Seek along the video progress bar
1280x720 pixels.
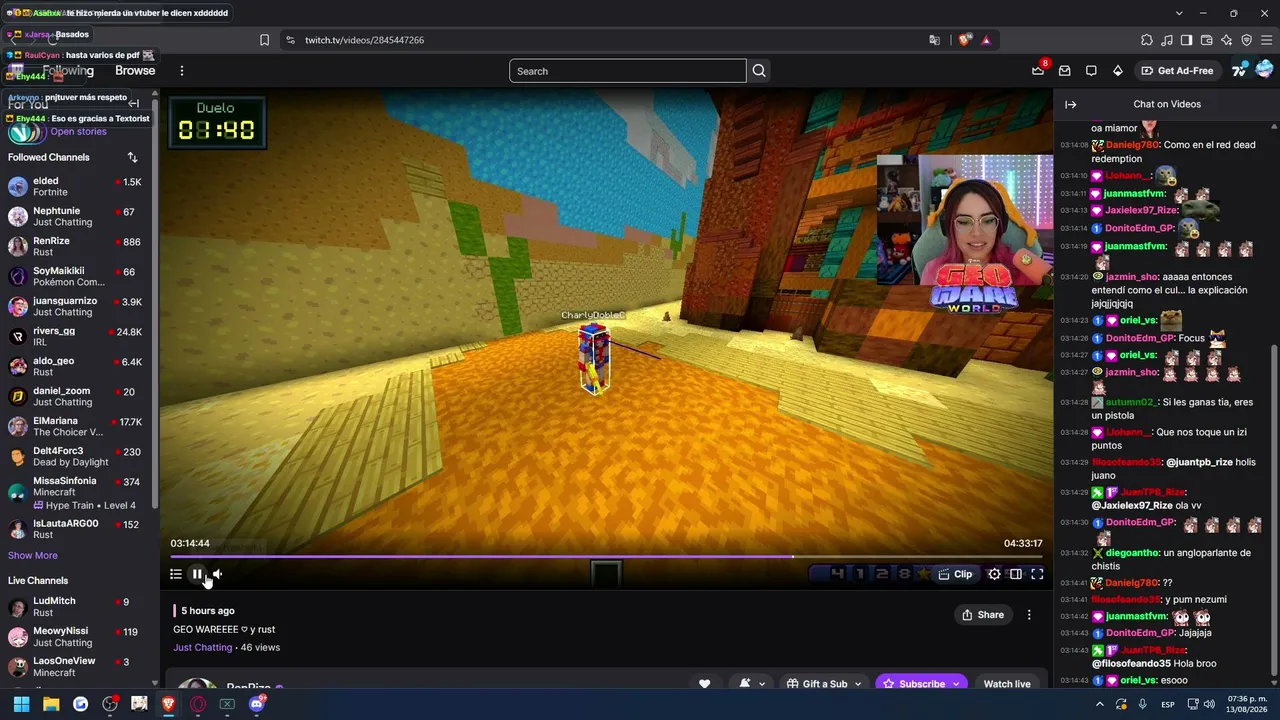(x=606, y=556)
